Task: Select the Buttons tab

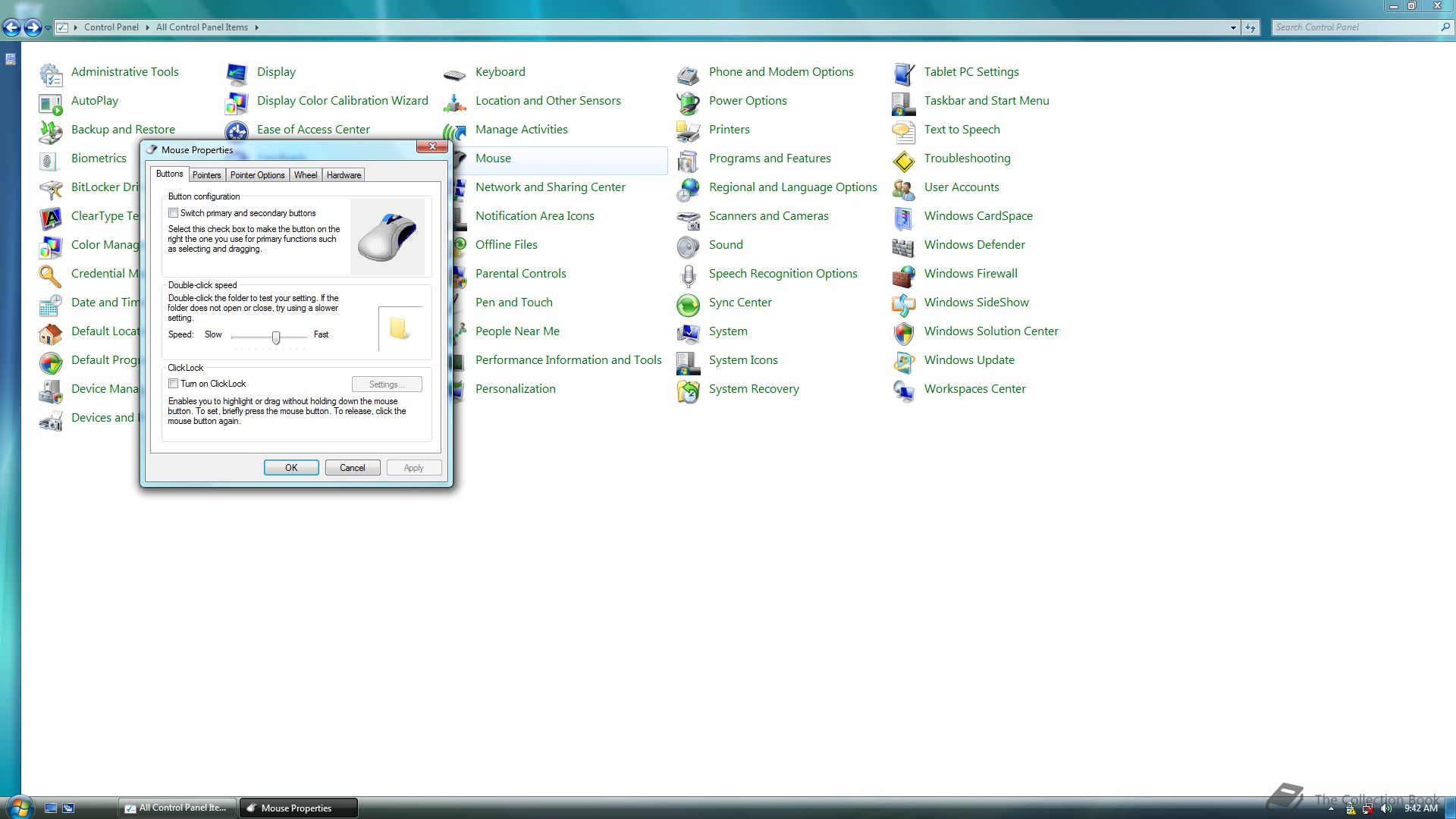Action: click(169, 174)
